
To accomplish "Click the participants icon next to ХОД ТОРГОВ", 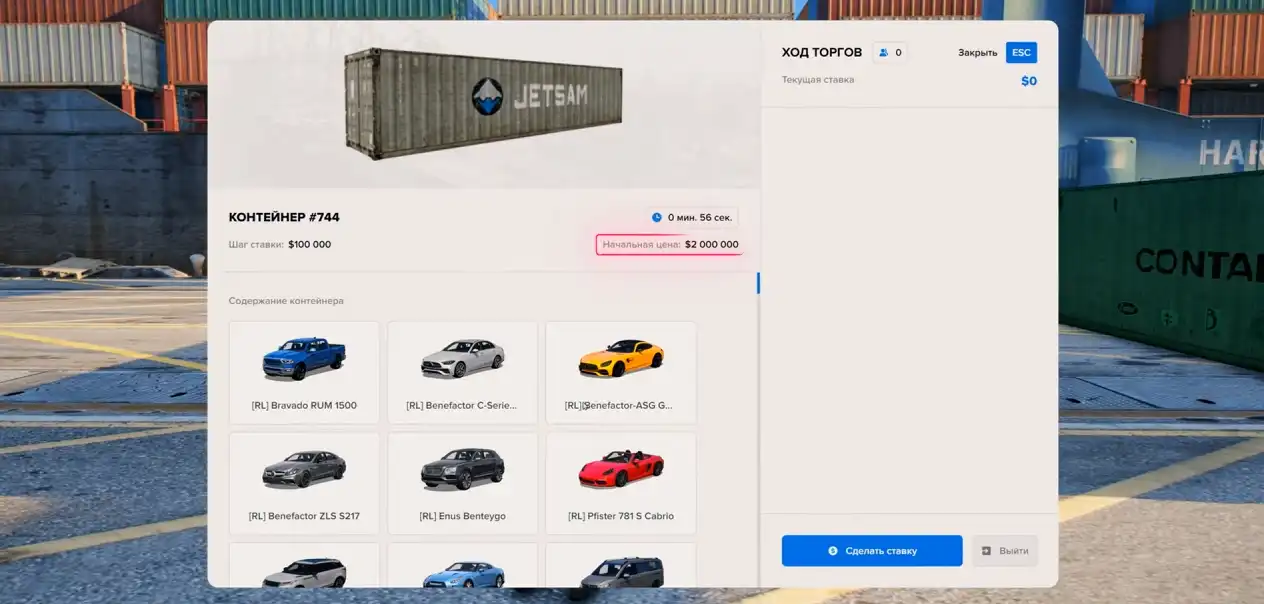I will click(883, 52).
